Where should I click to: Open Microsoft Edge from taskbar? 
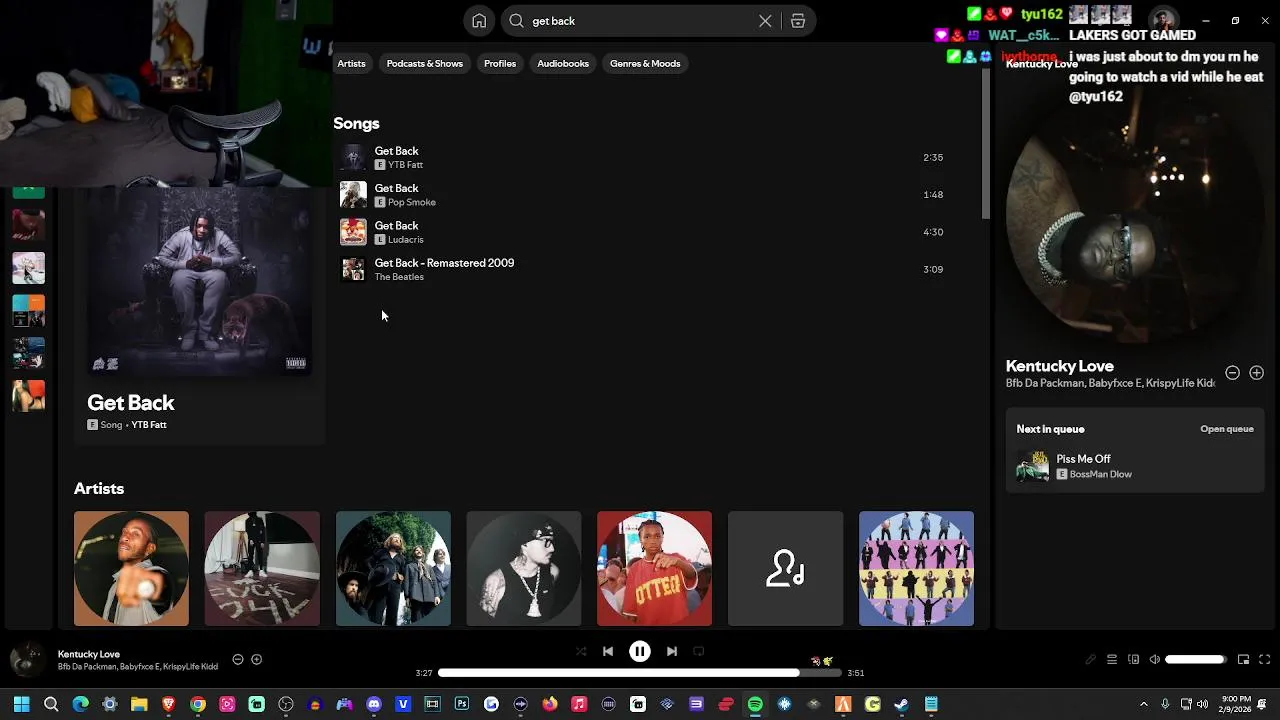click(x=81, y=704)
